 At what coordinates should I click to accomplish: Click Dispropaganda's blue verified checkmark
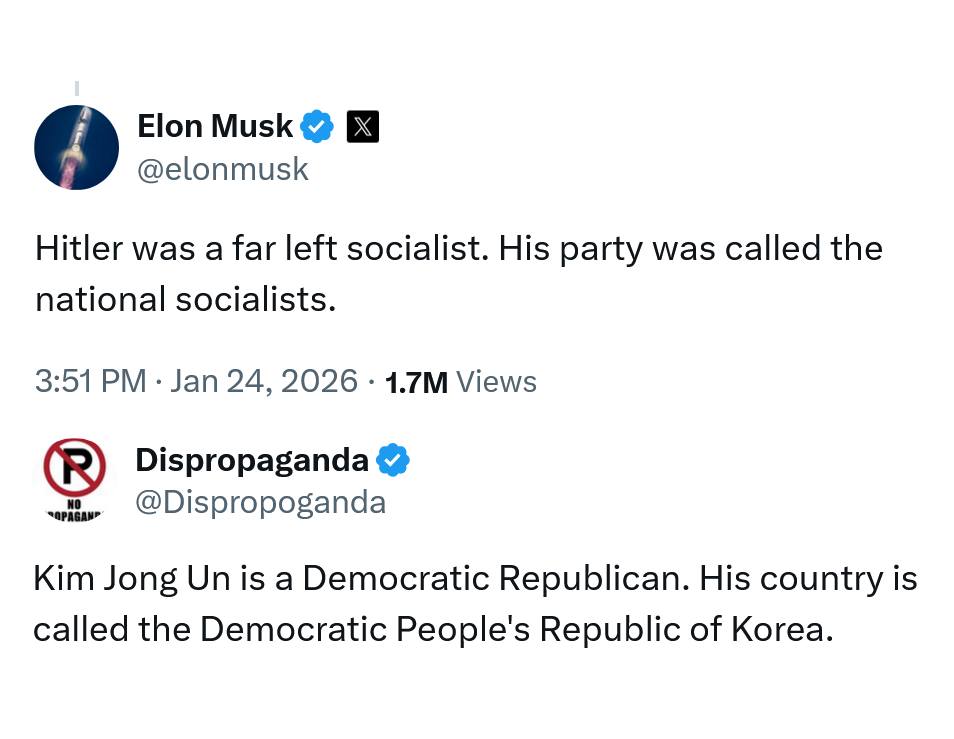pos(393,460)
